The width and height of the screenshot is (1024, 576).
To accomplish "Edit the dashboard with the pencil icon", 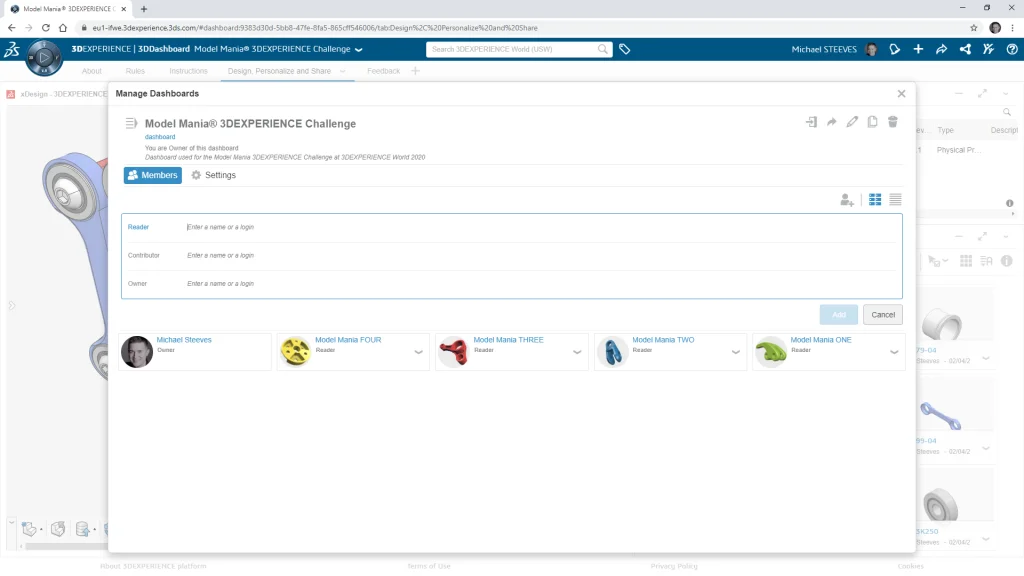I will (x=852, y=122).
